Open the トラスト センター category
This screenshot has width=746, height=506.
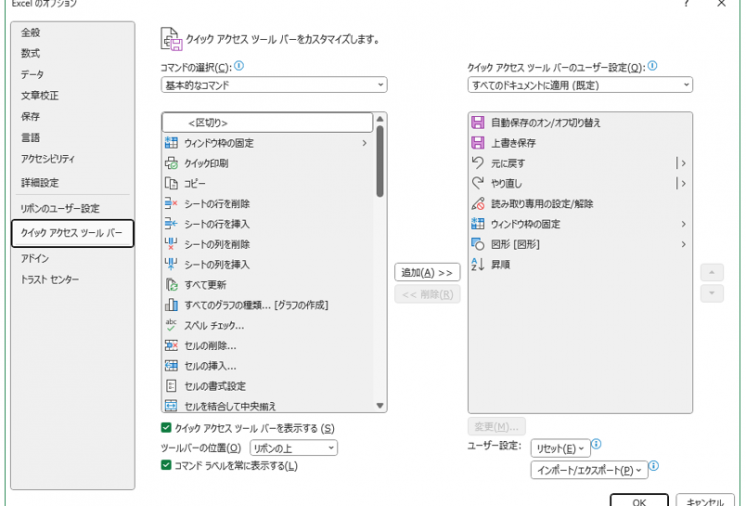(x=49, y=279)
